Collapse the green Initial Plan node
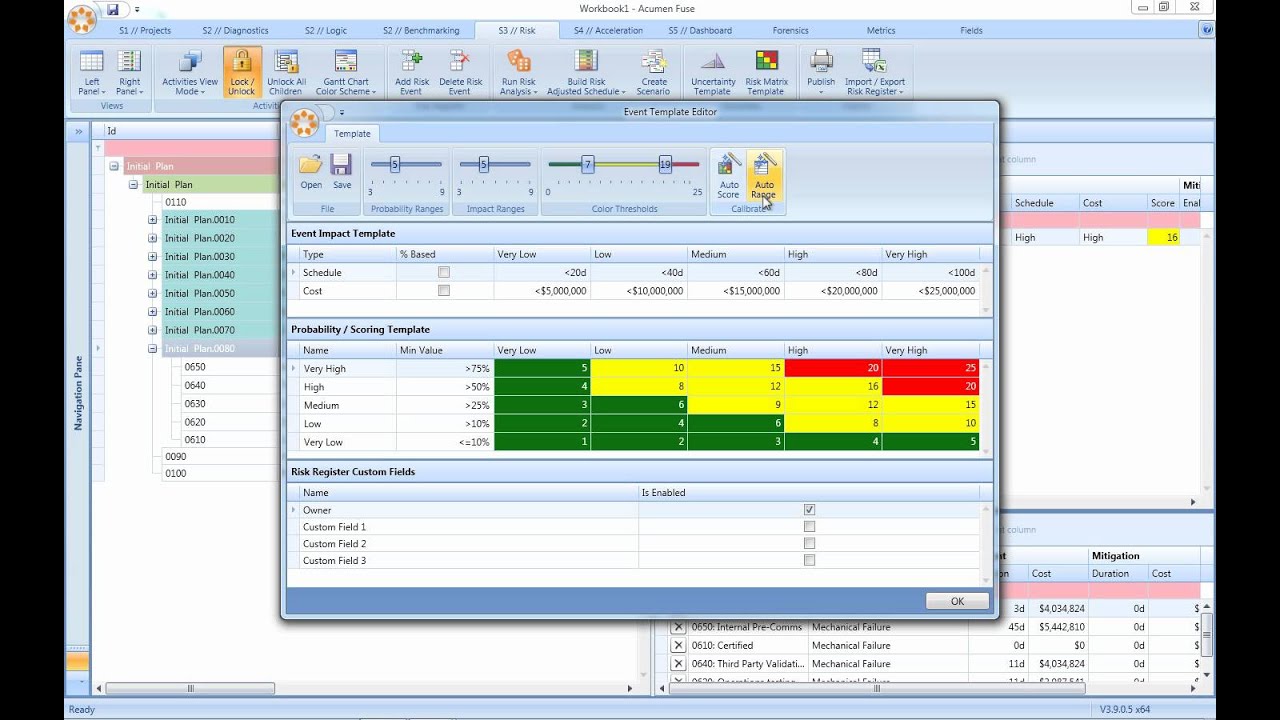The height and width of the screenshot is (720, 1280). click(x=133, y=185)
